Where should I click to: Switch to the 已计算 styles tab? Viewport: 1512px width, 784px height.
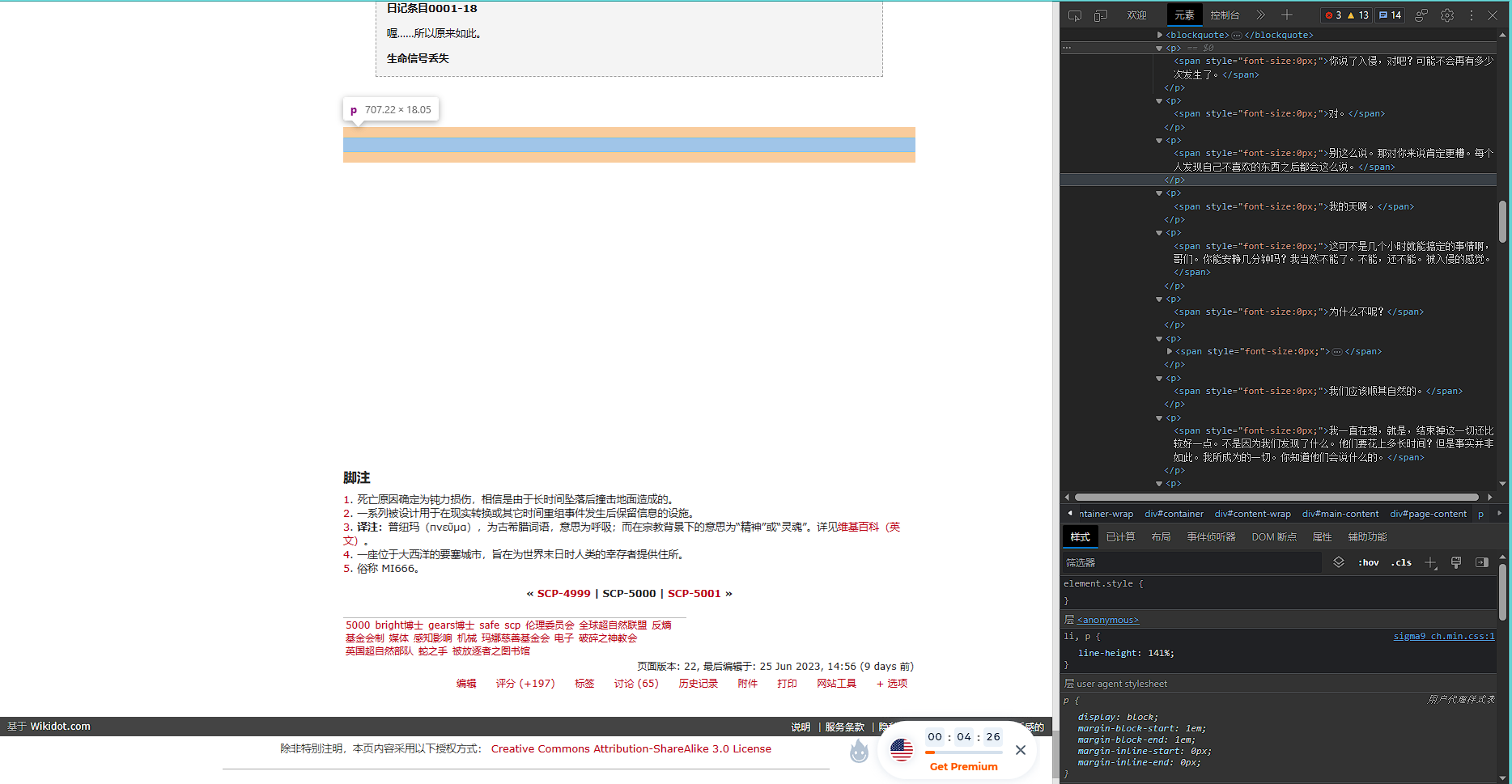click(x=1121, y=537)
